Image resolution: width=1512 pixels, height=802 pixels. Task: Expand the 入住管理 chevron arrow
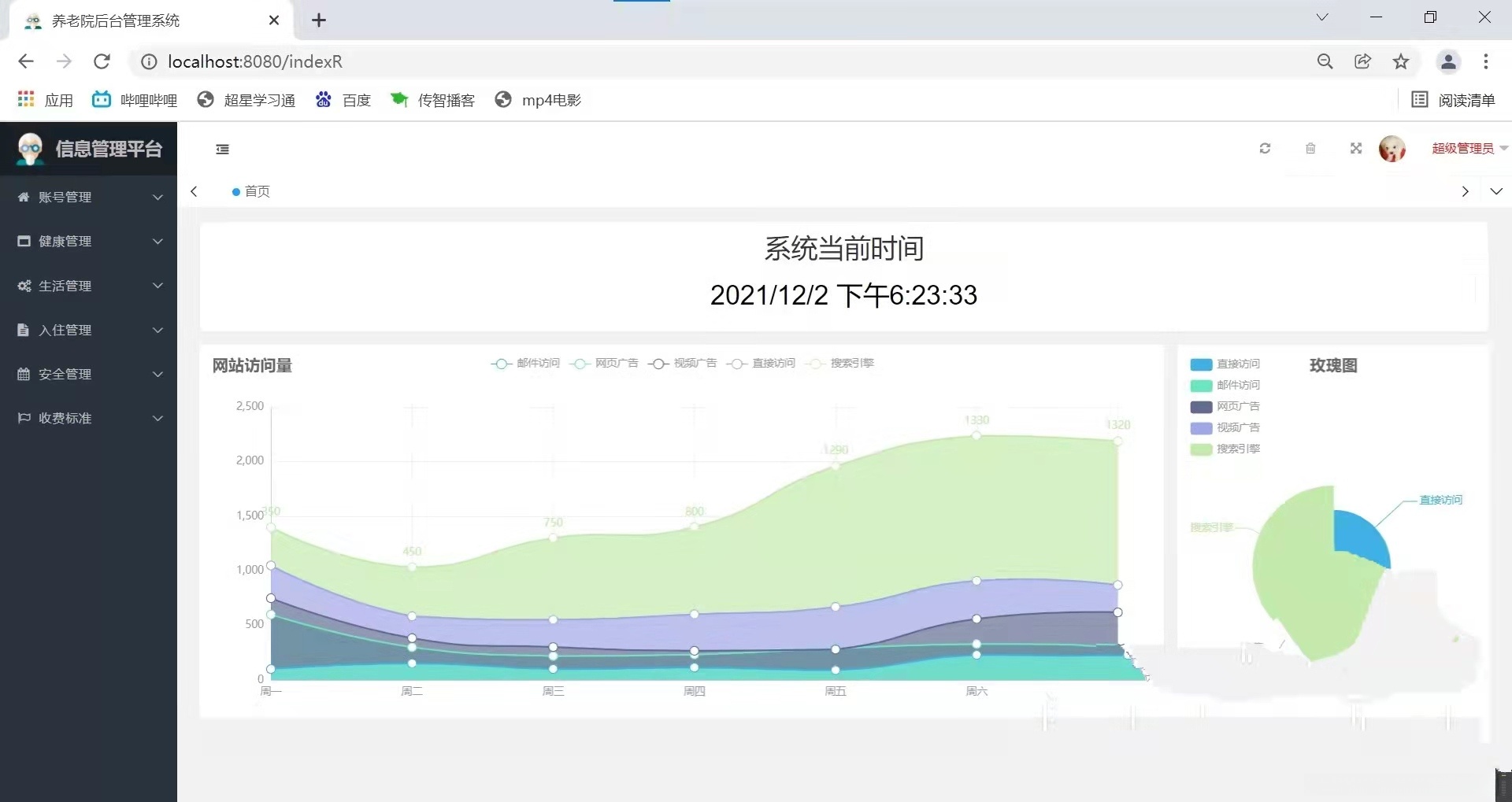[157, 330]
